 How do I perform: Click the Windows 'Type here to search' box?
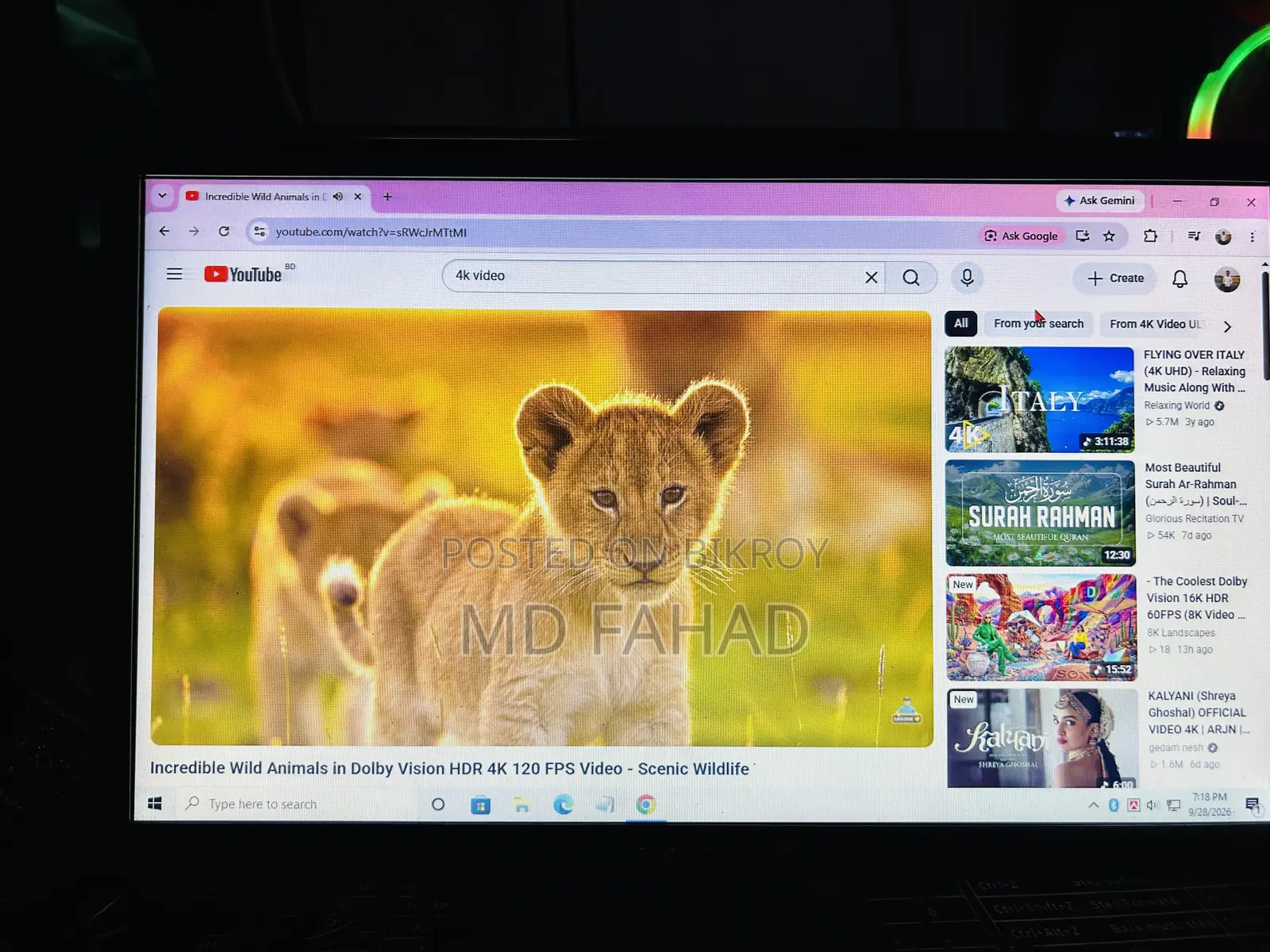pos(295,804)
